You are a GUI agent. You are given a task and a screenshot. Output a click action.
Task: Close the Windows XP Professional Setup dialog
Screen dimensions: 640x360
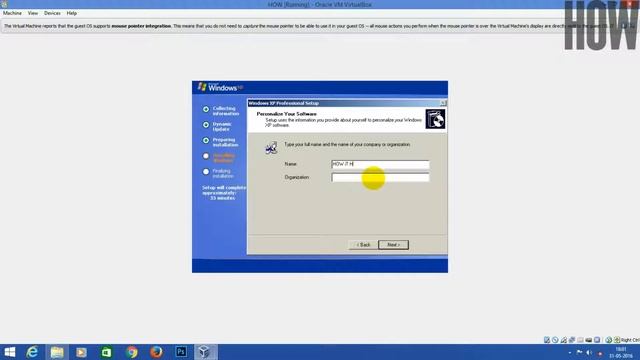[x=443, y=103]
